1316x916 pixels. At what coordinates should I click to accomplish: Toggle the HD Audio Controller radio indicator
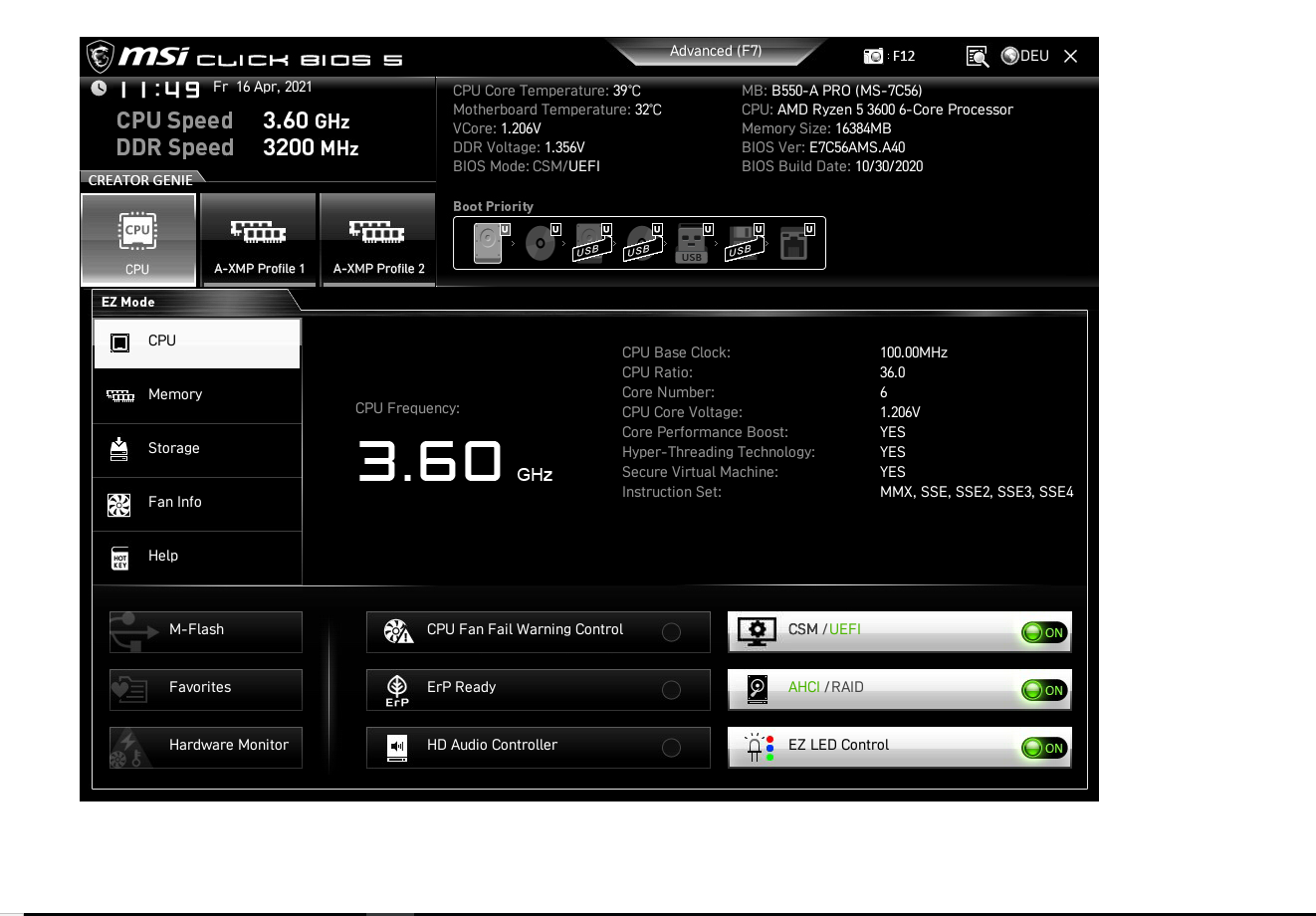[672, 748]
